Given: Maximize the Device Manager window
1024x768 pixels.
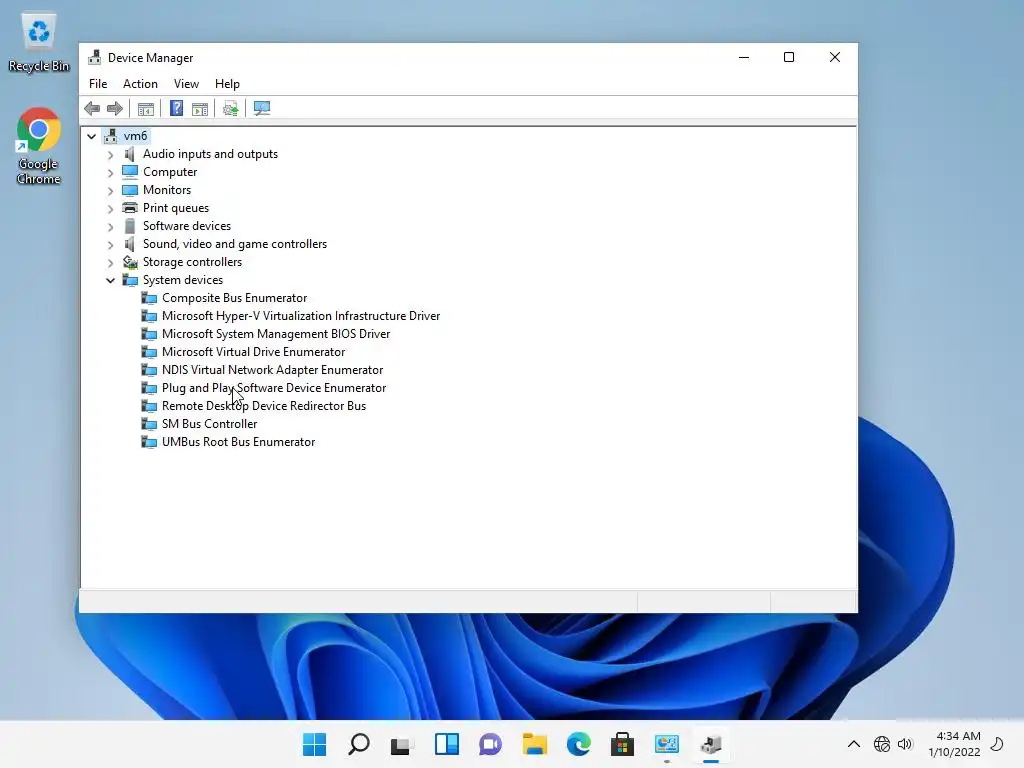Looking at the screenshot, I should pos(789,57).
